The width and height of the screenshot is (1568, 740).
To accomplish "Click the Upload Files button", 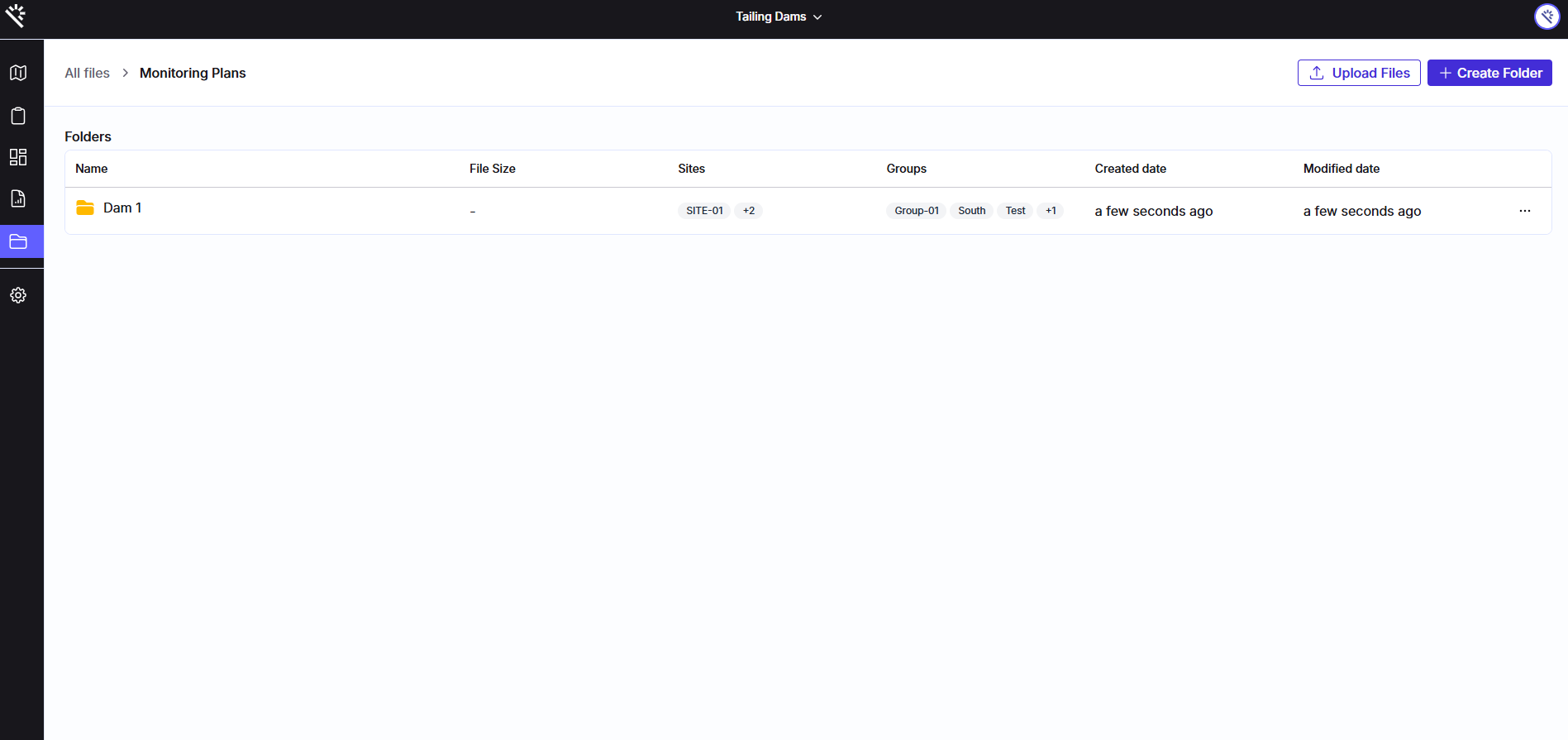I will [x=1359, y=73].
